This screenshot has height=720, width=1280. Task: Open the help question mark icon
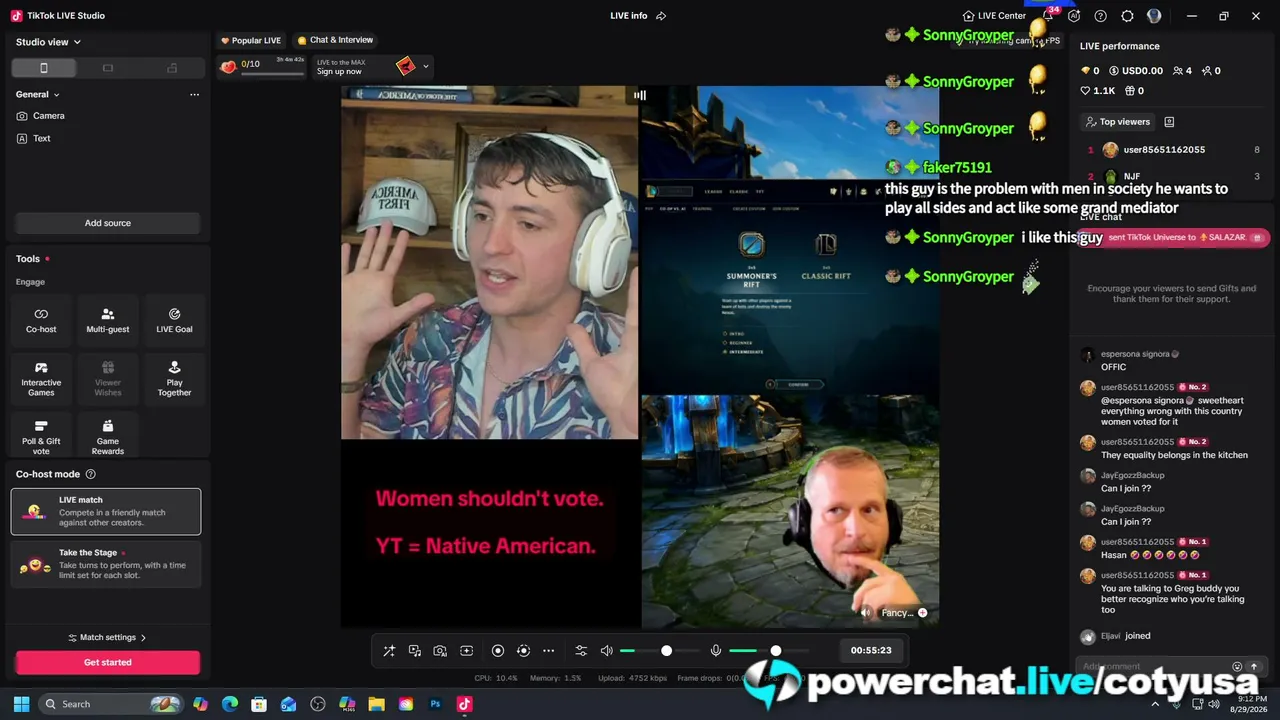pyautogui.click(x=1101, y=16)
